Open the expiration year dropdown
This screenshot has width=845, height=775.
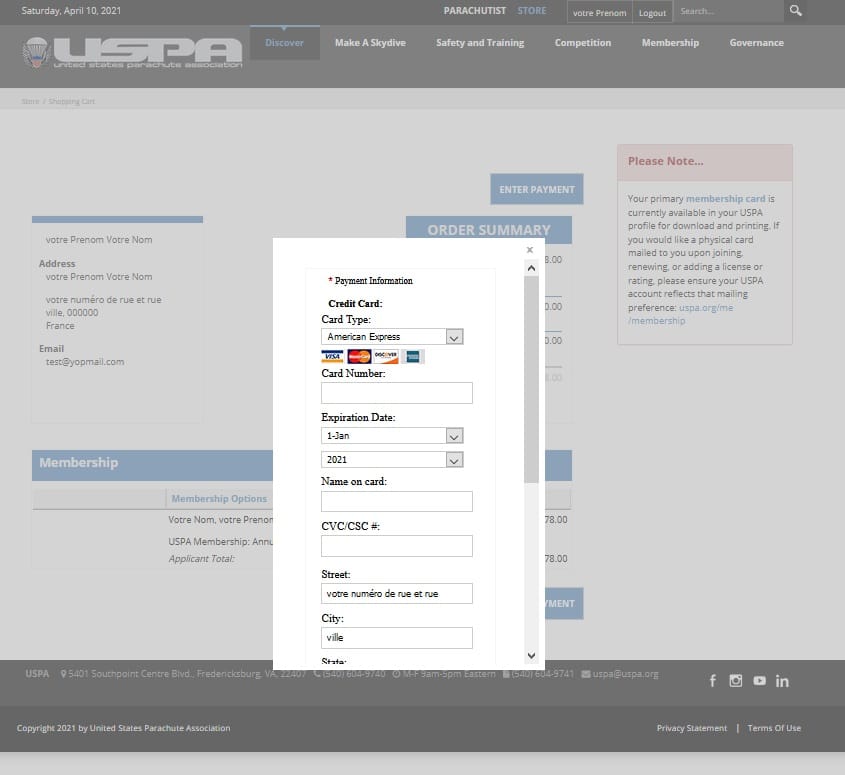[392, 460]
